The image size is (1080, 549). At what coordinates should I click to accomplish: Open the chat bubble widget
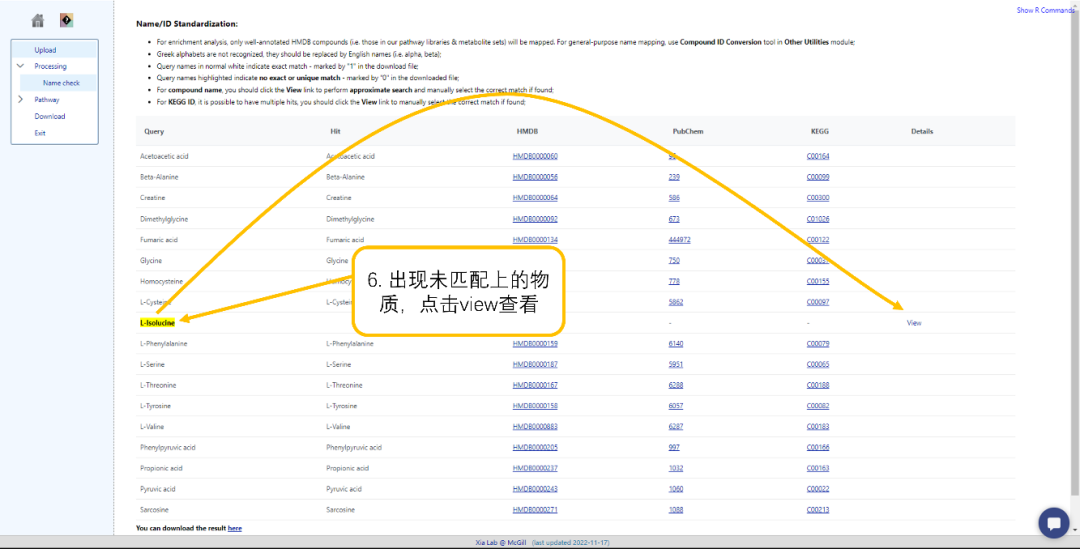1053,523
